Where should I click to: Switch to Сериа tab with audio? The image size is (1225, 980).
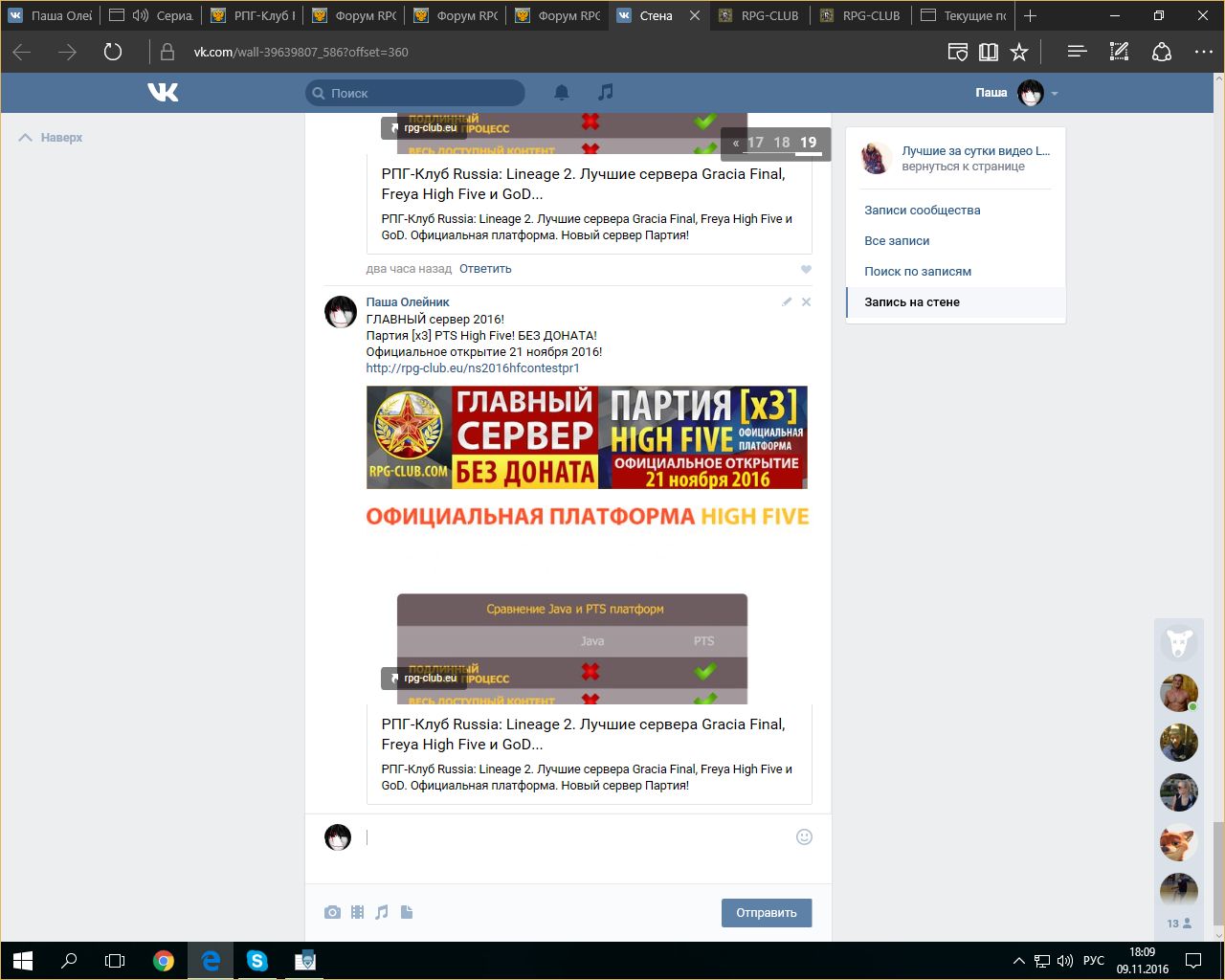(x=151, y=15)
